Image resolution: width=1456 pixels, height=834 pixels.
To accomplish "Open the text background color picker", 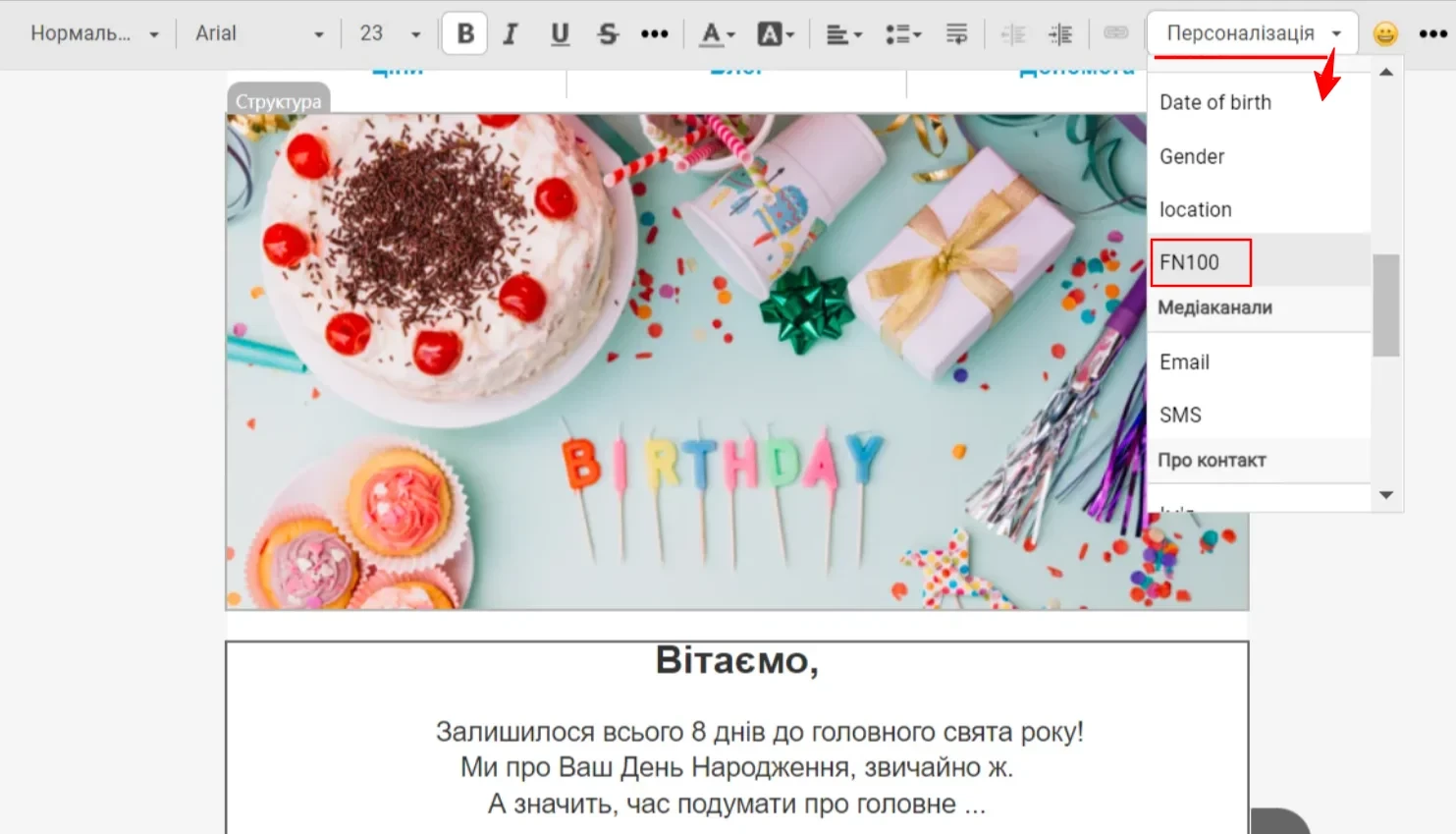I will 775,34.
